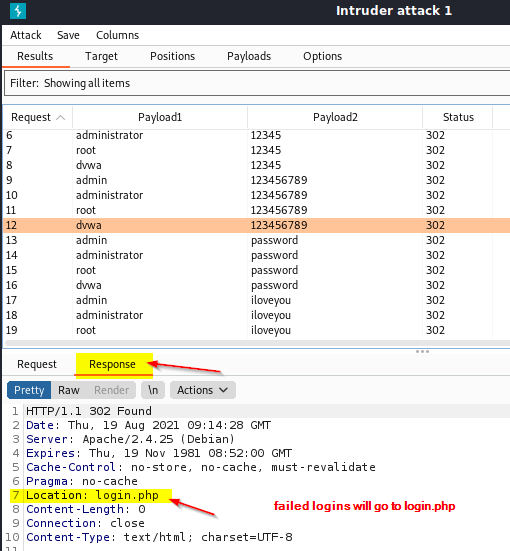This screenshot has width=510, height=551.
Task: Sort by the Payload2 column header
Action: [x=335, y=117]
